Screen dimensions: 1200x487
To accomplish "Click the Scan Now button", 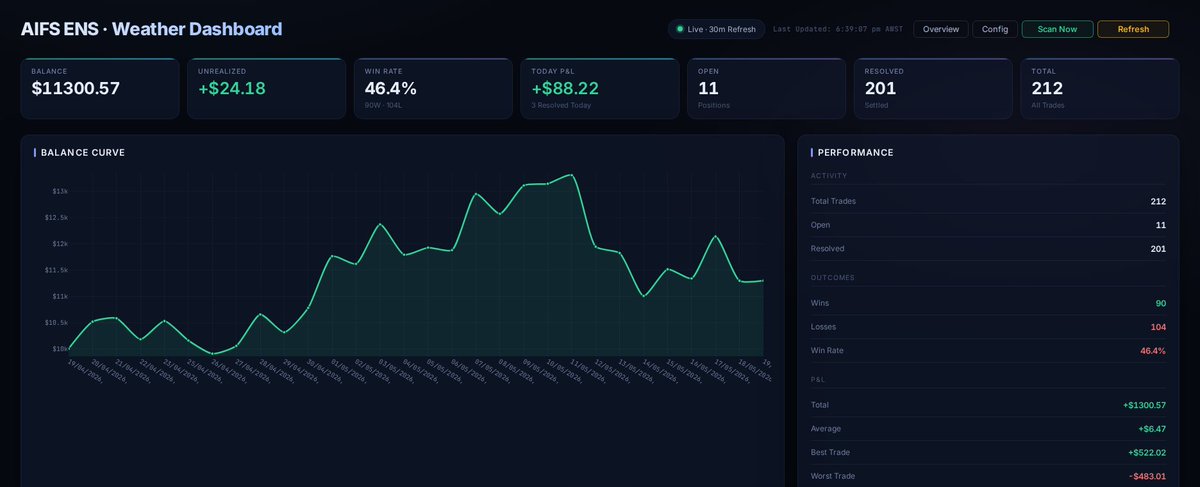I will tap(1057, 29).
